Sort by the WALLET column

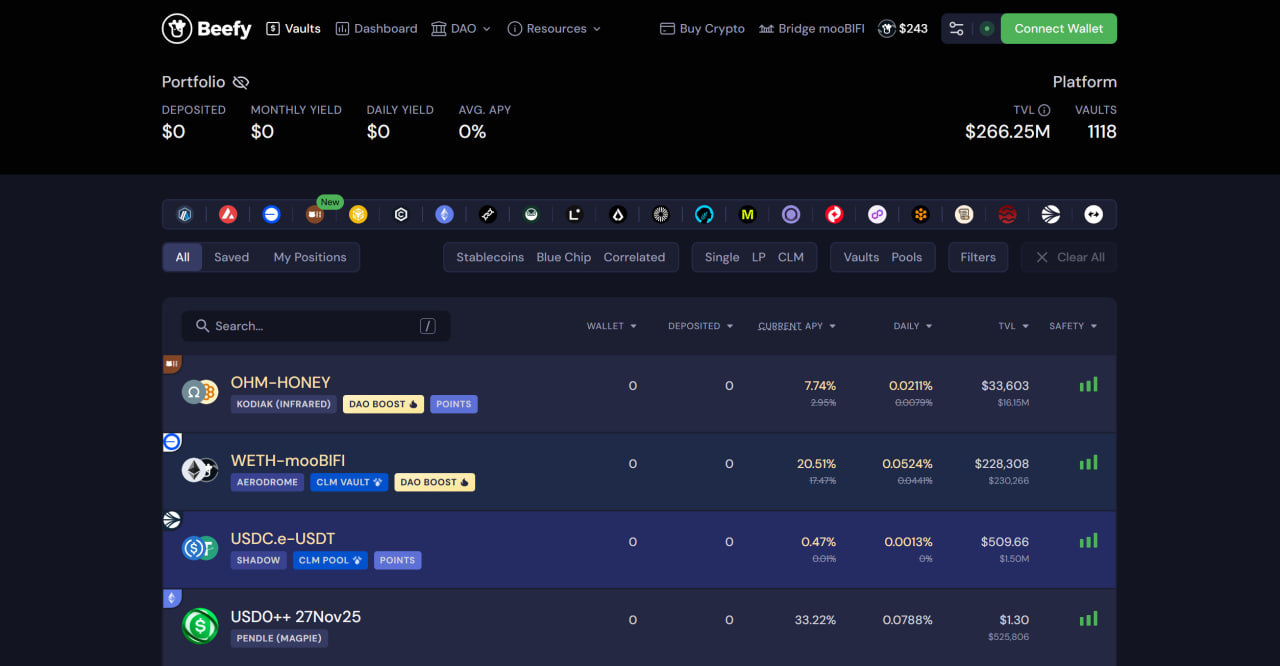pyautogui.click(x=611, y=326)
